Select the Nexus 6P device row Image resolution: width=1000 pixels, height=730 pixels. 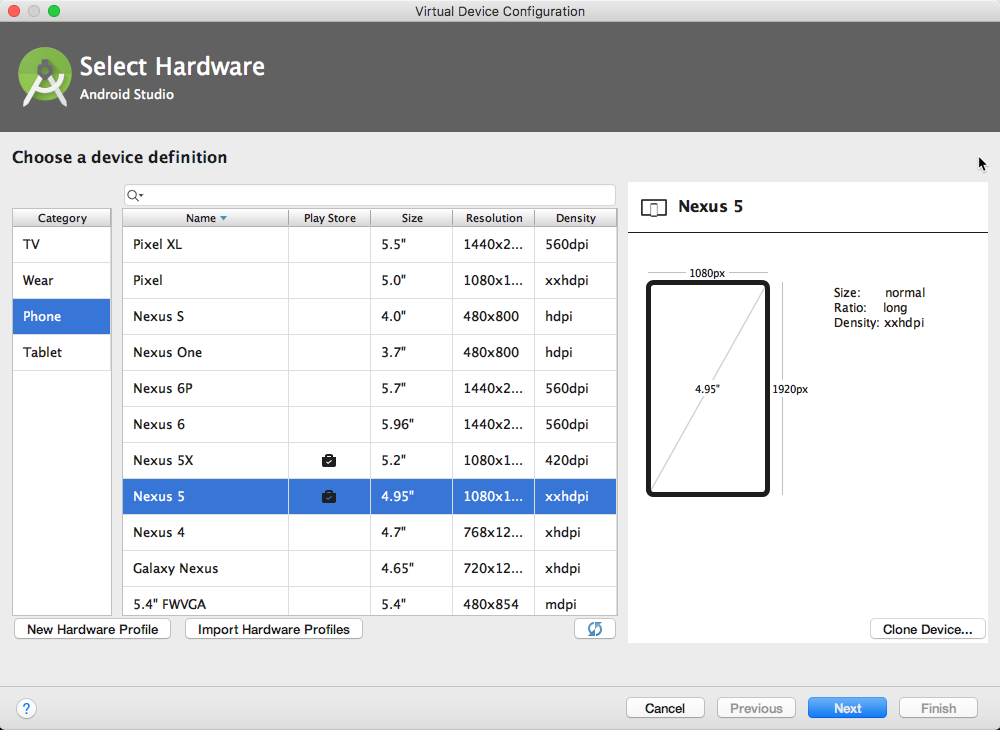coord(370,388)
